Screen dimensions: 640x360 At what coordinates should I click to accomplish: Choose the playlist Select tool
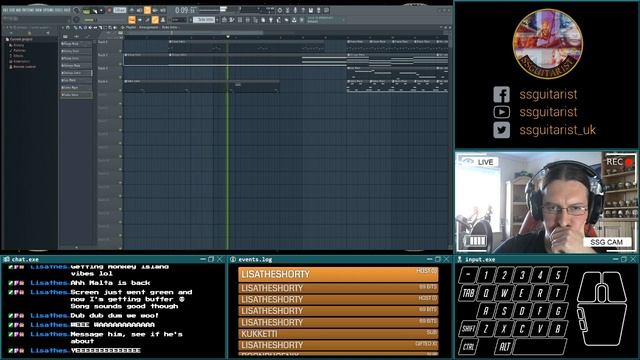[x=105, y=27]
